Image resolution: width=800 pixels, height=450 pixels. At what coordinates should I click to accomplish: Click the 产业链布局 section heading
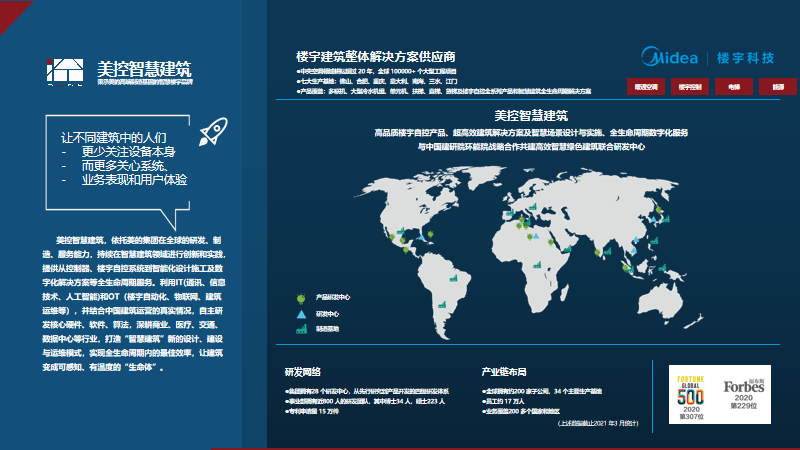click(503, 371)
